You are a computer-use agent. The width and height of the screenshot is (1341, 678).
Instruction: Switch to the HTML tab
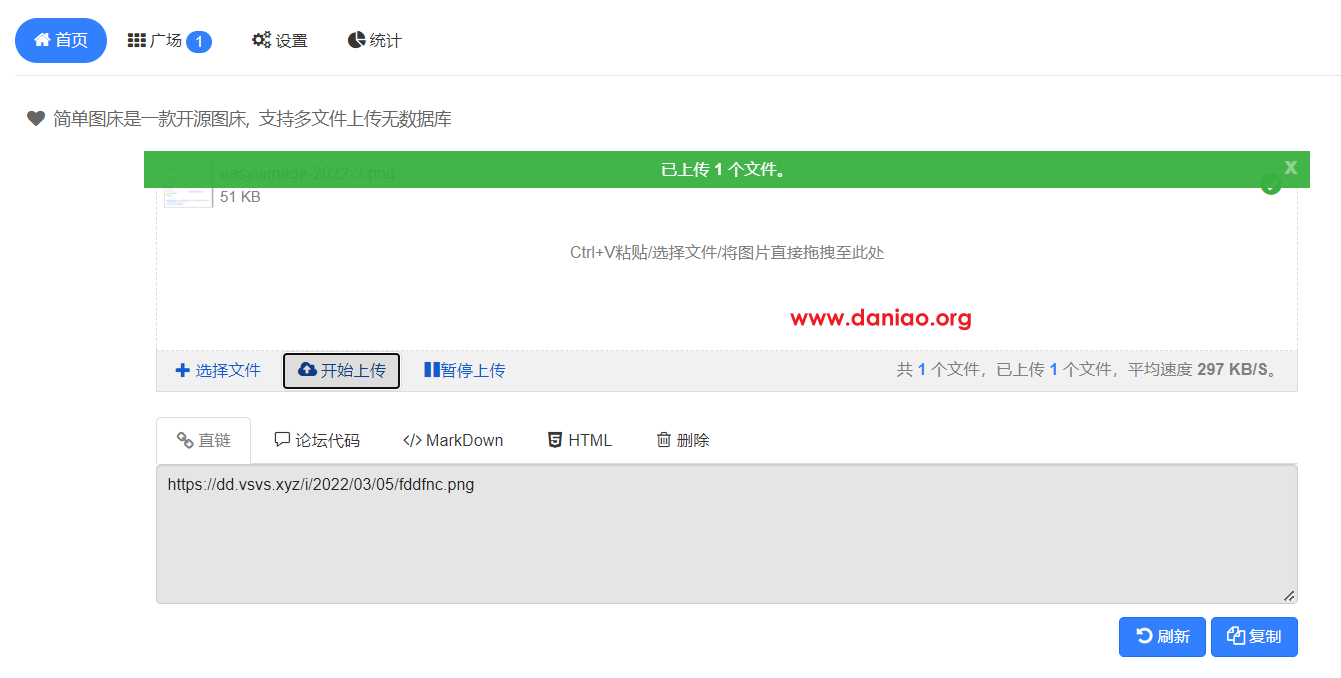click(x=580, y=440)
